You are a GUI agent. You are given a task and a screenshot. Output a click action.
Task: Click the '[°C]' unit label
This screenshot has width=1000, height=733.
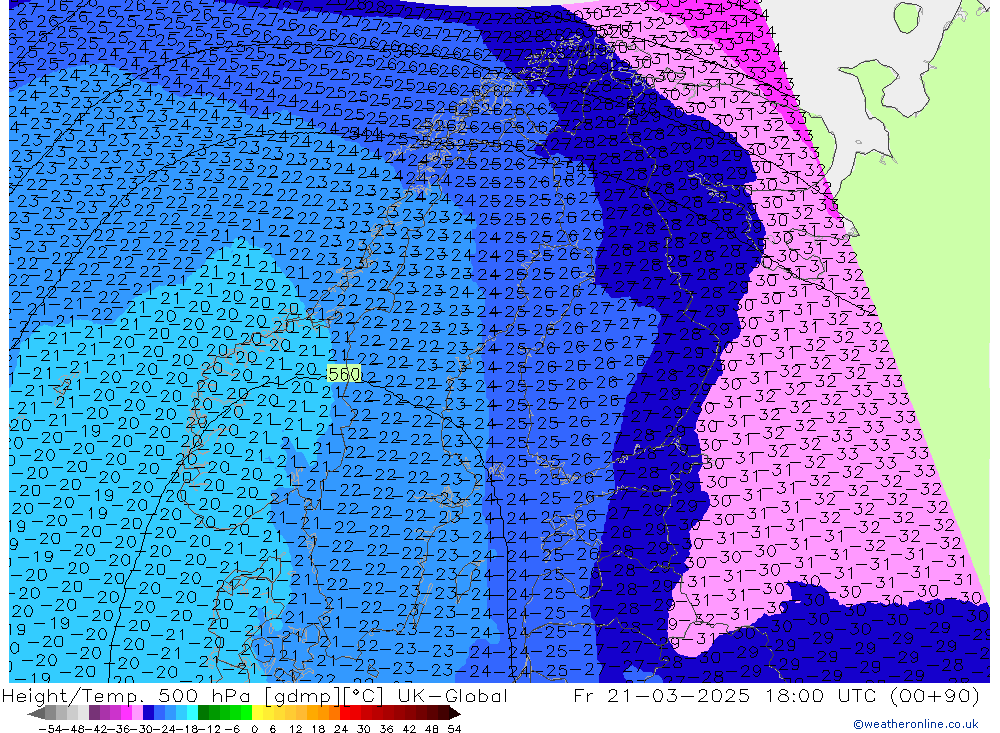pos(364,695)
